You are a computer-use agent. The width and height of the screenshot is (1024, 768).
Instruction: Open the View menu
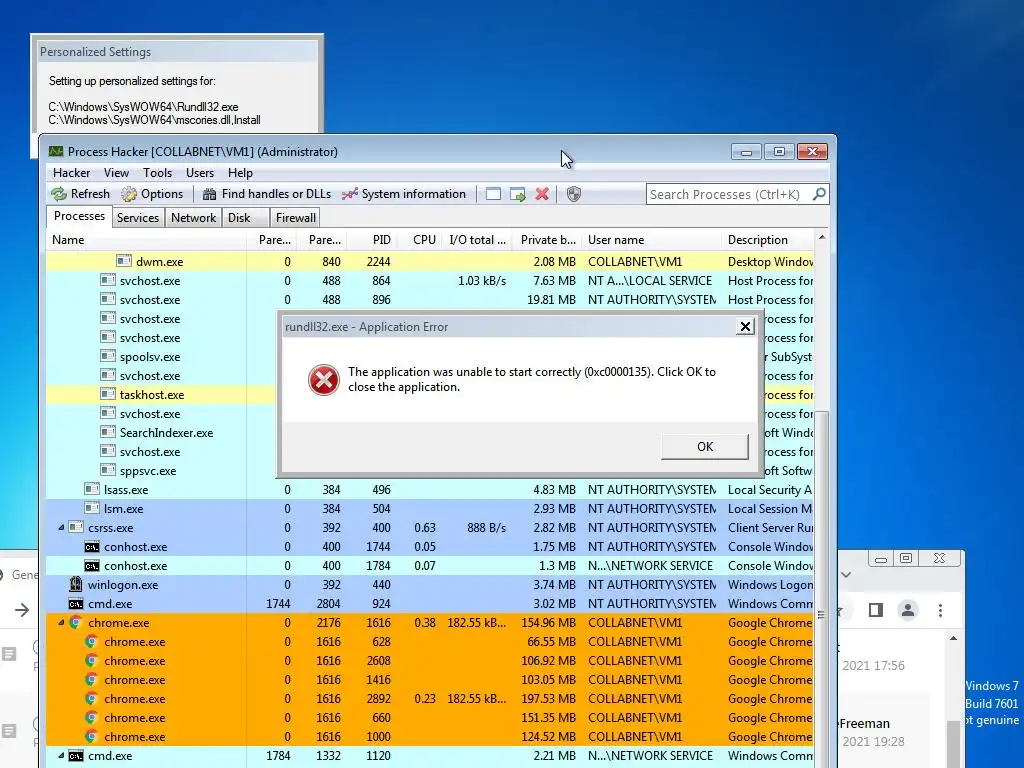click(x=116, y=173)
